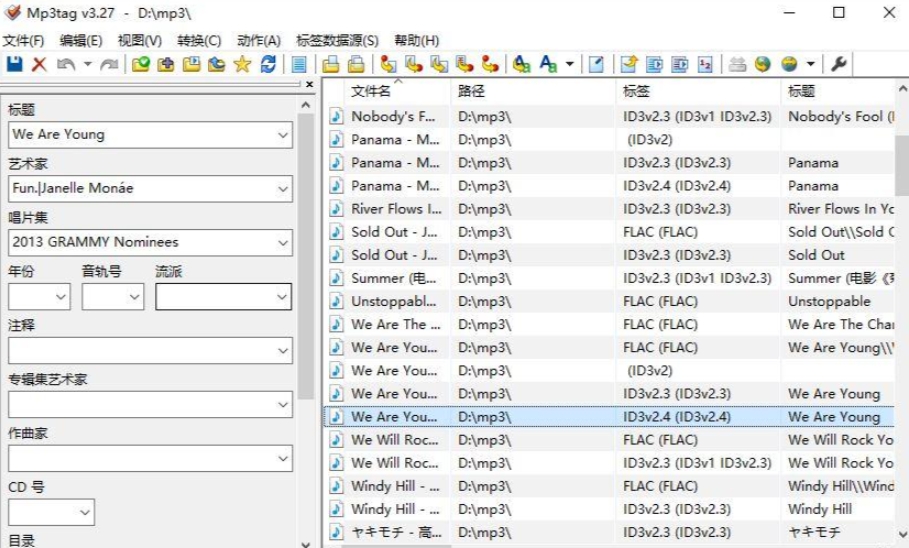
Task: Click the red X remove tag icon
Action: point(39,64)
